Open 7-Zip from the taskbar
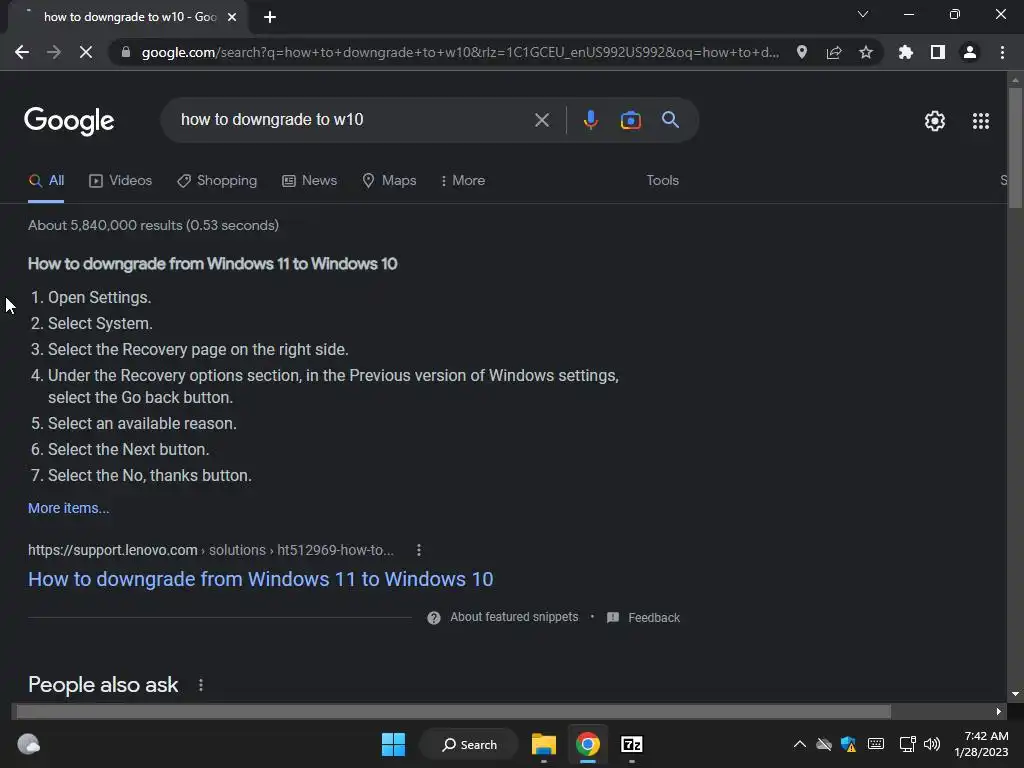Screen dimensions: 1024x768 632,744
